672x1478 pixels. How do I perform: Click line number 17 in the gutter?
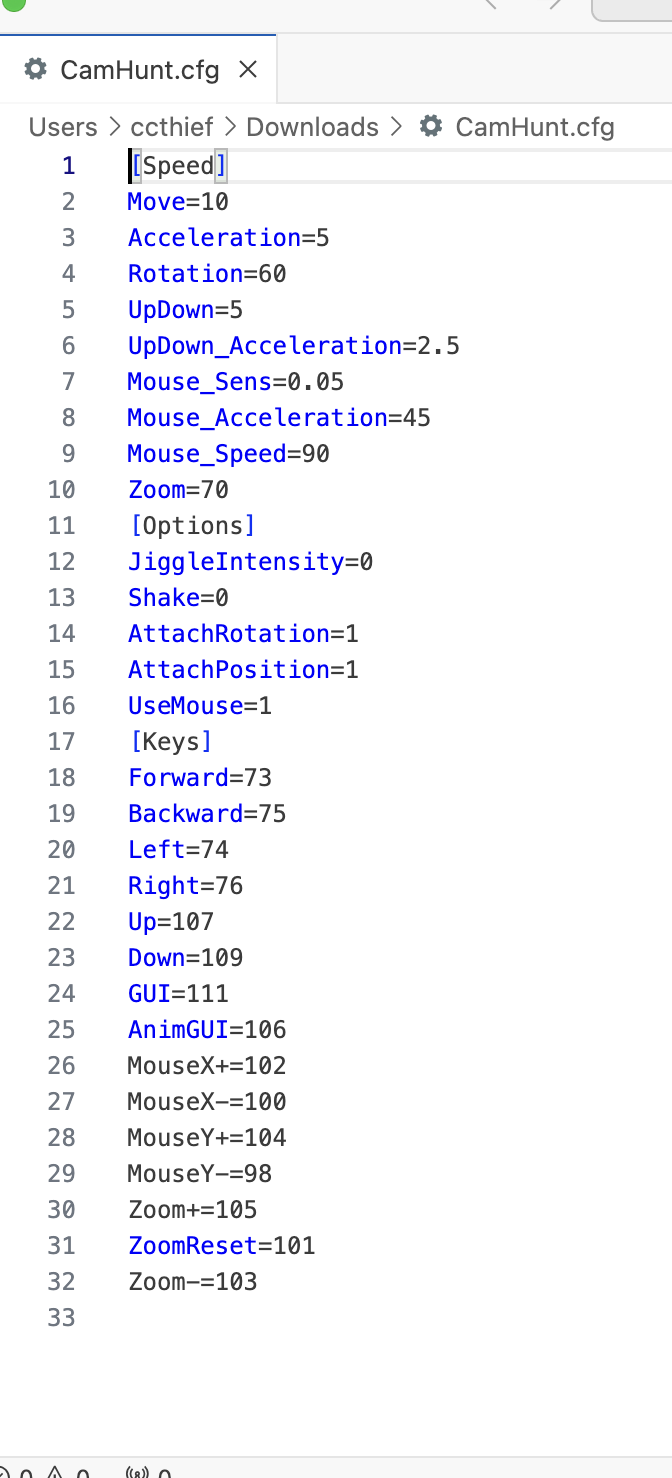(x=62, y=742)
